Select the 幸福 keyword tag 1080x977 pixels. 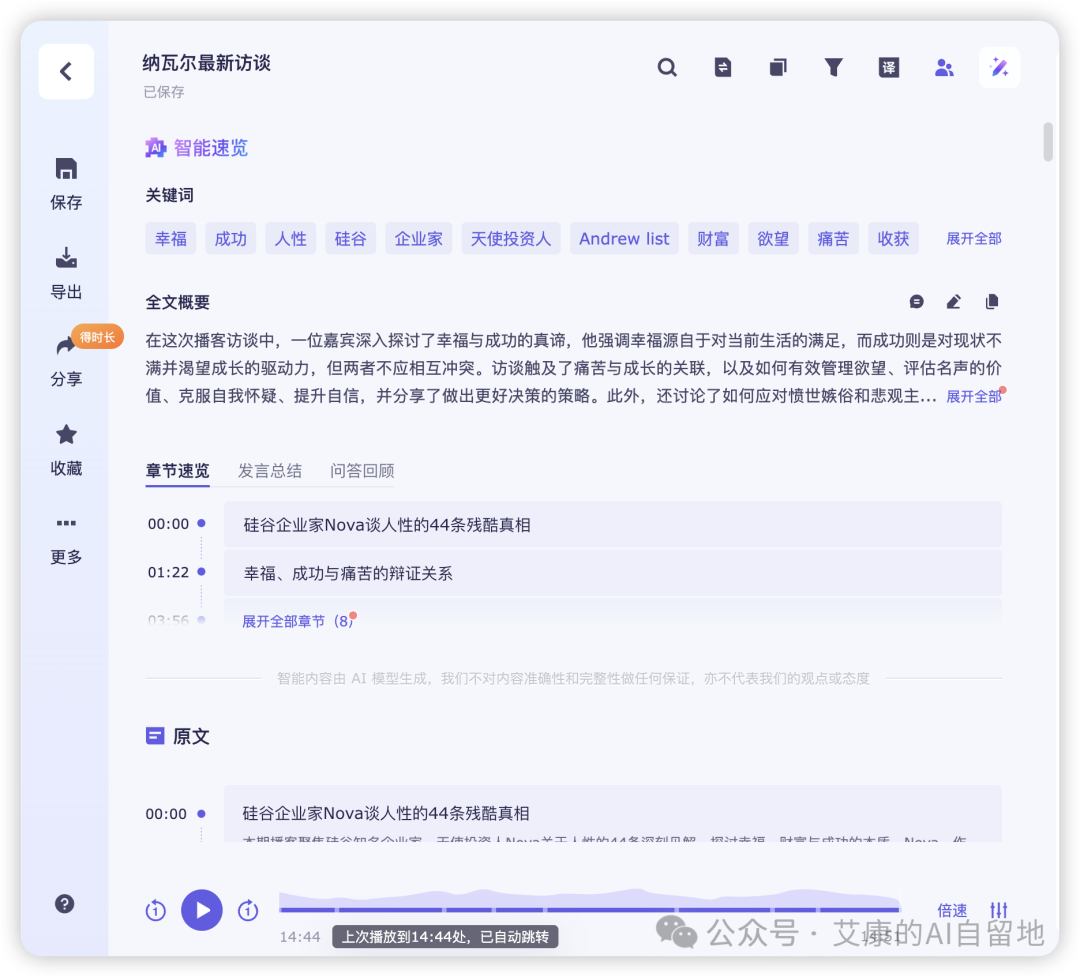(171, 238)
